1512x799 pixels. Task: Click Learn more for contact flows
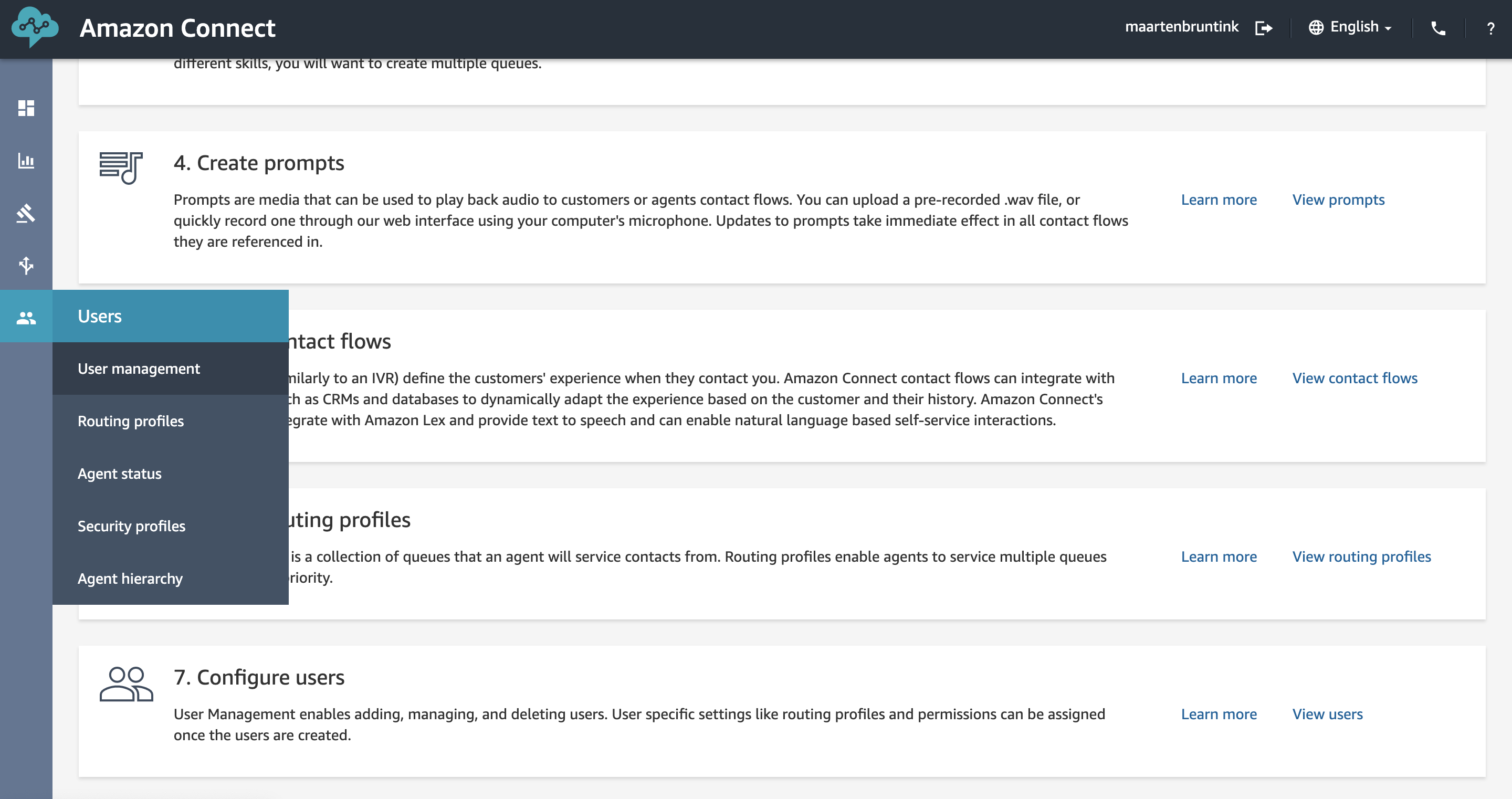tap(1219, 378)
